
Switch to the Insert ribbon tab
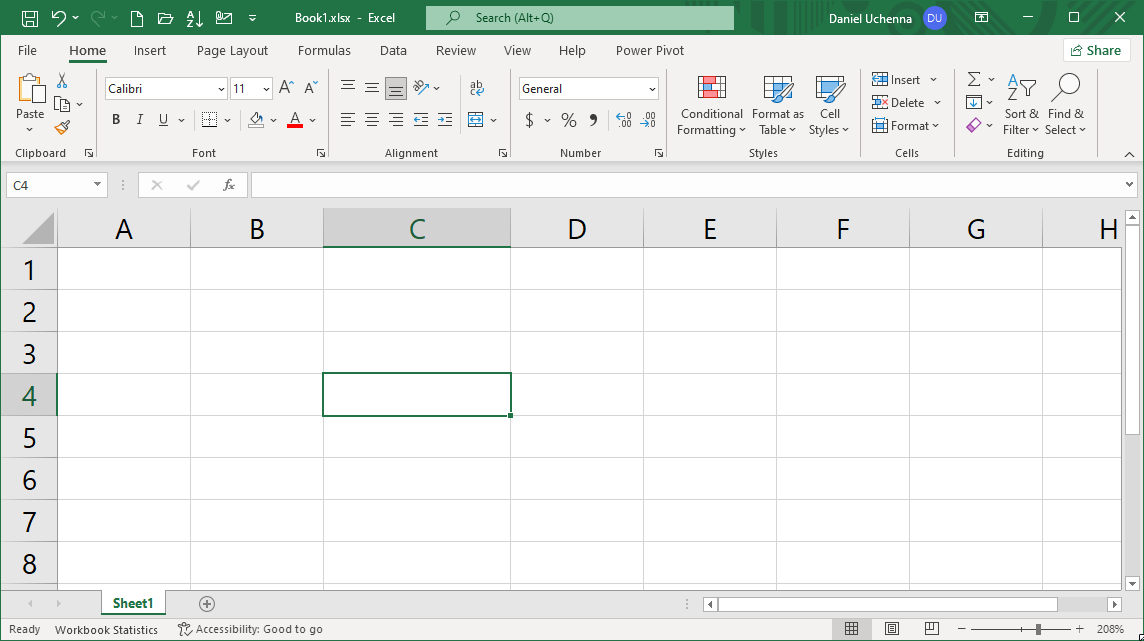click(x=150, y=51)
